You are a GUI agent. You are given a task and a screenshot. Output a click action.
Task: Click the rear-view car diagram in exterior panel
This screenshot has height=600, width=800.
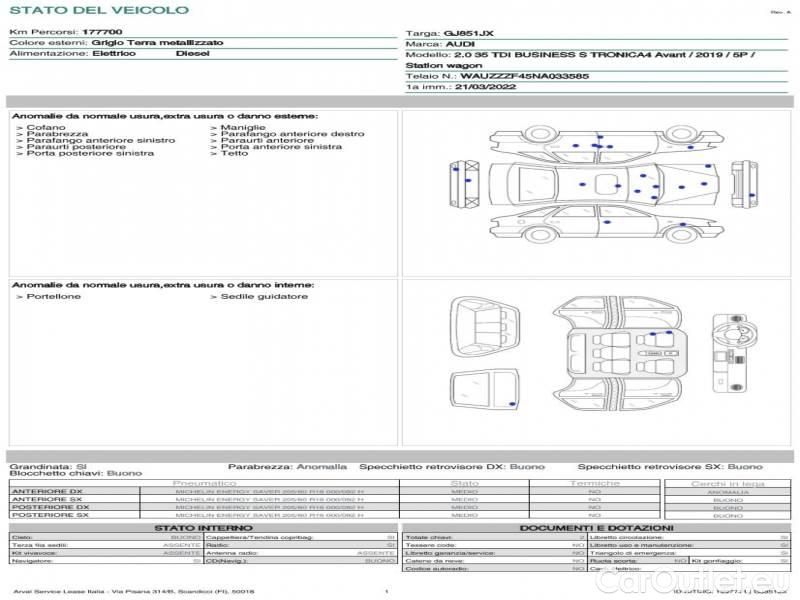tap(742, 181)
